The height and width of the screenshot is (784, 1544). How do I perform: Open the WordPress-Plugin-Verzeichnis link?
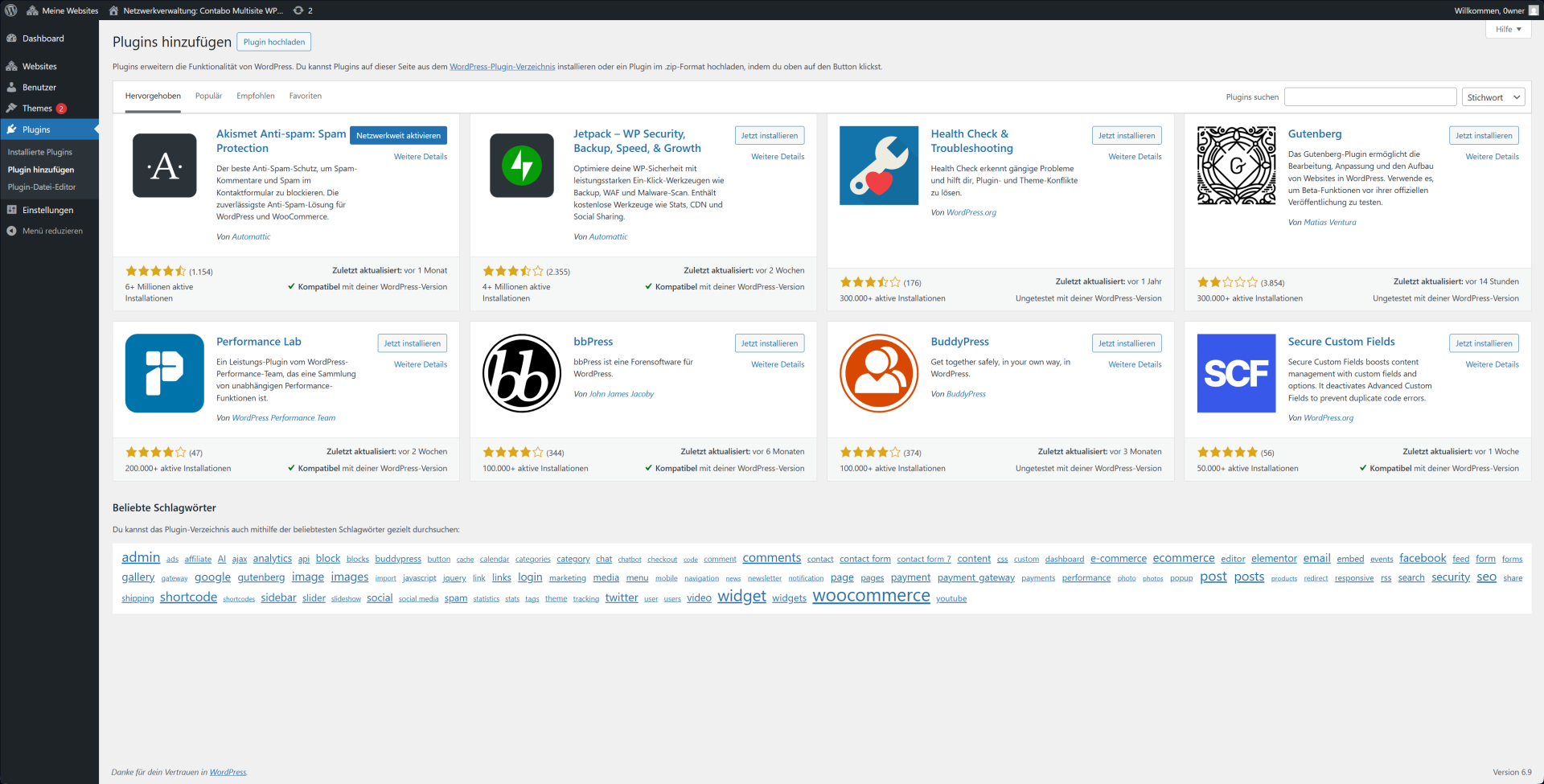click(x=502, y=67)
